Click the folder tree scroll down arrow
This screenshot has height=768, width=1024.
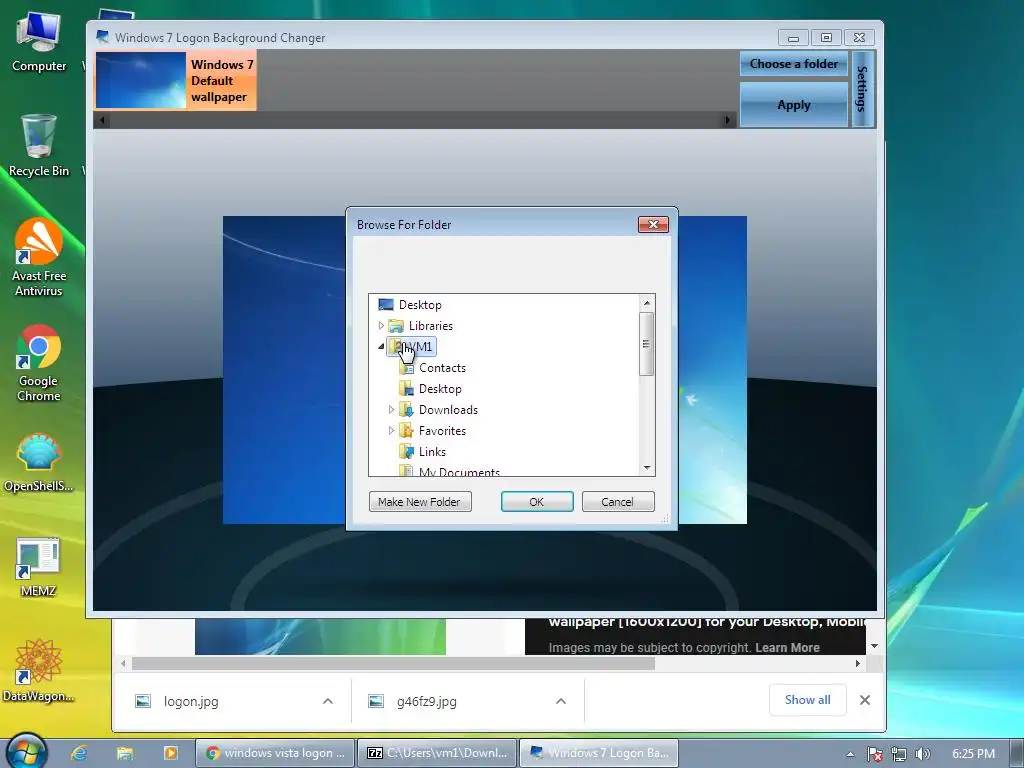pos(647,468)
